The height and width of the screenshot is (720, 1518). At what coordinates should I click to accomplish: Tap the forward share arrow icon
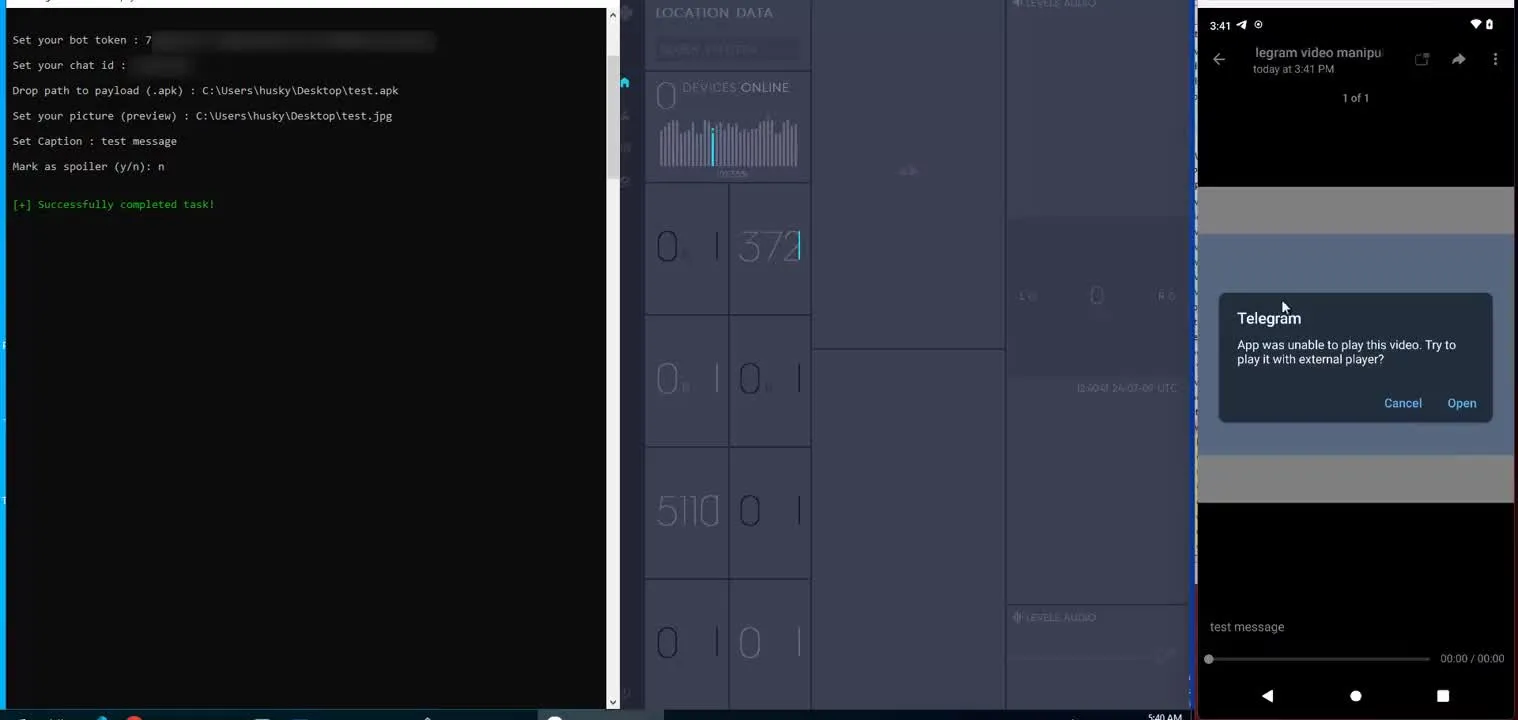tap(1459, 60)
